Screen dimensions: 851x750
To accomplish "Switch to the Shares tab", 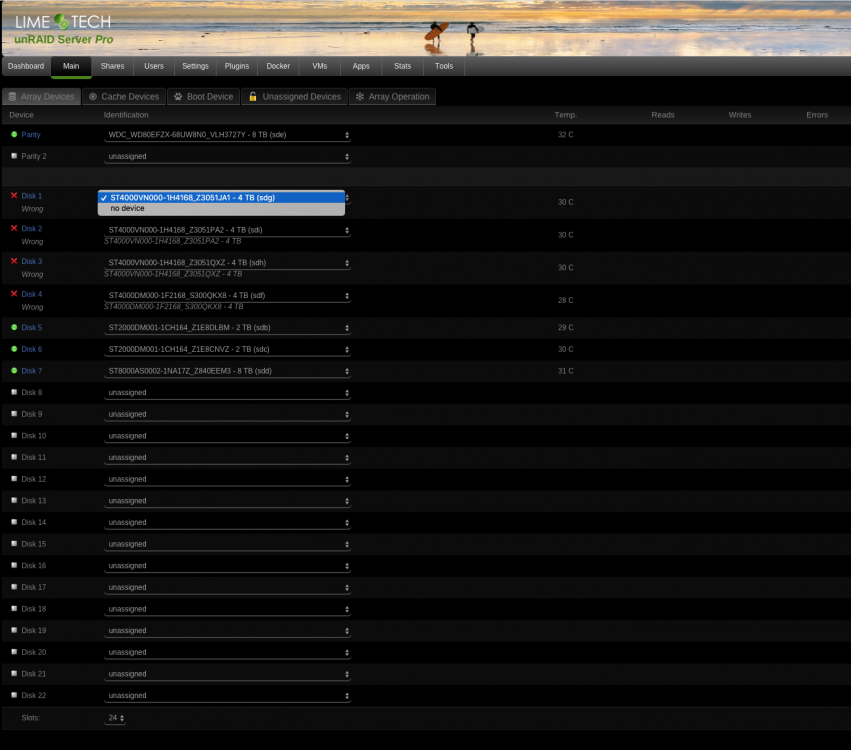I will click(x=112, y=66).
